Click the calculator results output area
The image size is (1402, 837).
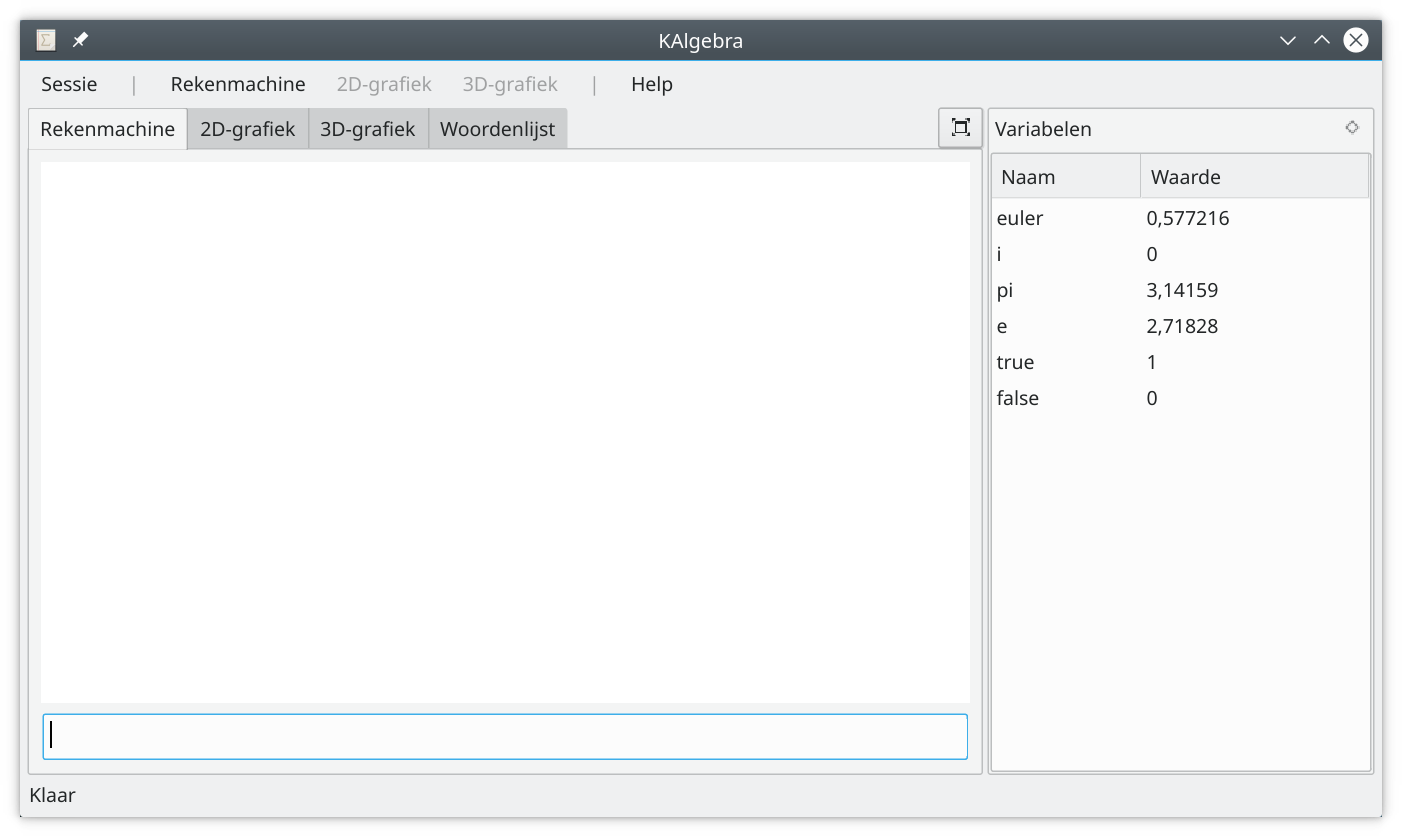click(505, 432)
